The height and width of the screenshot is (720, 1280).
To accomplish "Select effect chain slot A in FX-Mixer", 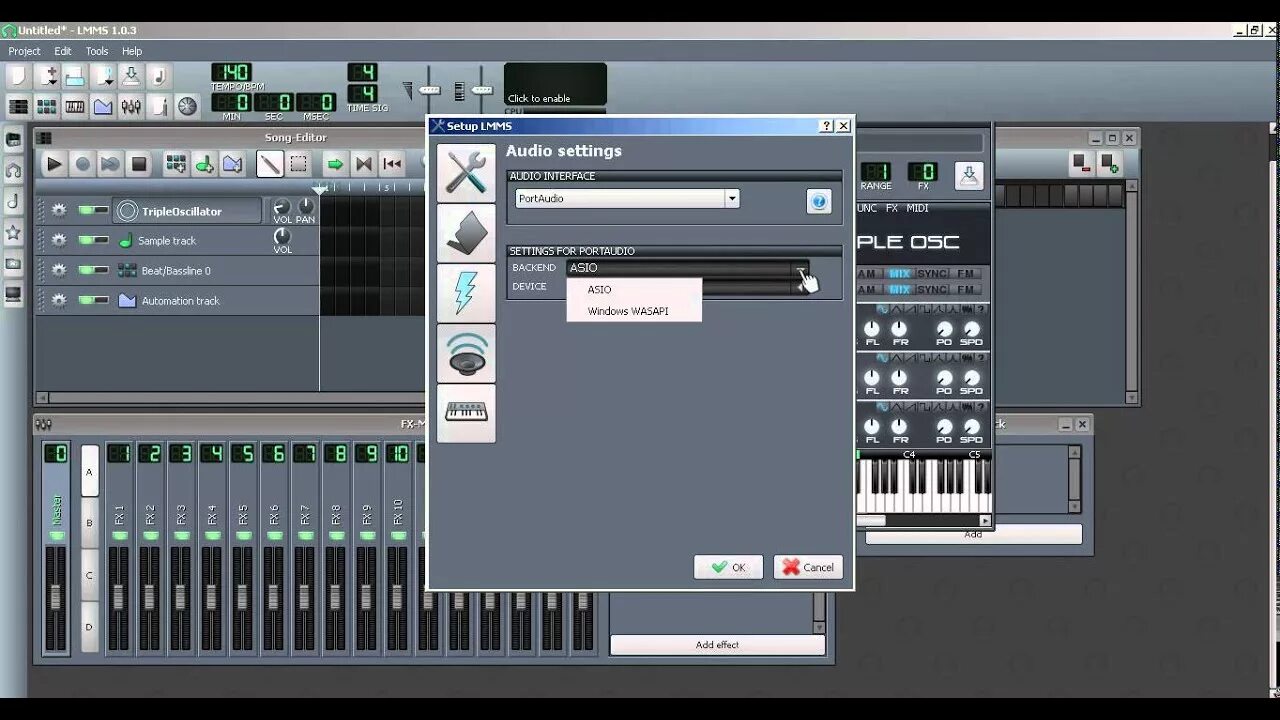I will (90, 471).
